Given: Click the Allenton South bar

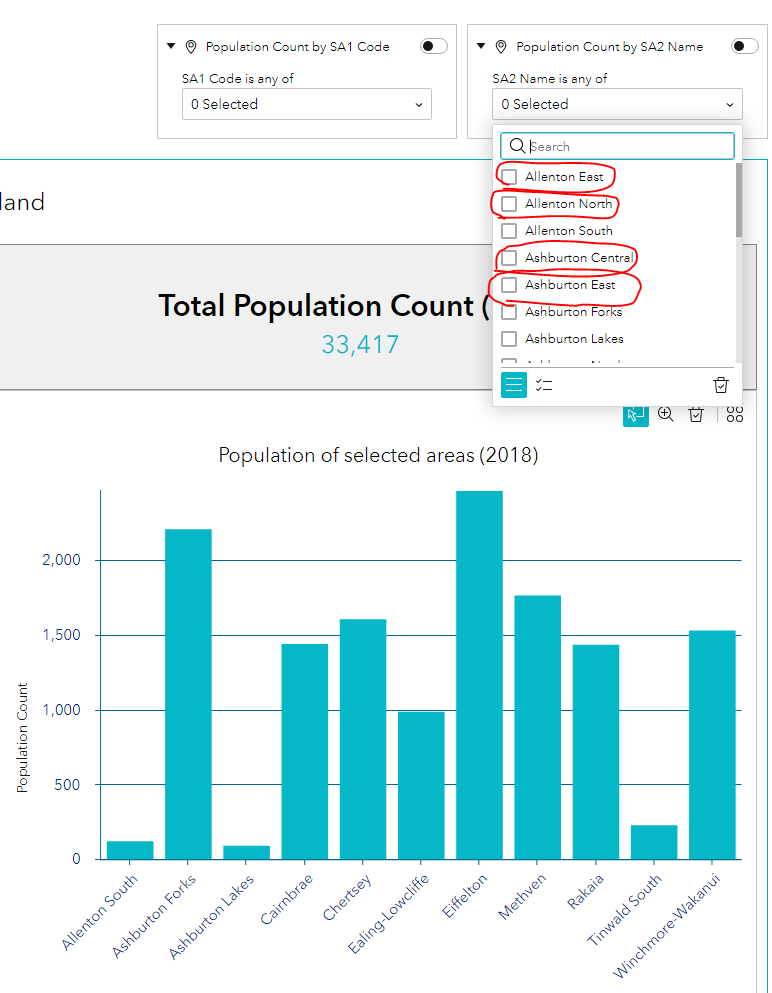Looking at the screenshot, I should (x=130, y=850).
